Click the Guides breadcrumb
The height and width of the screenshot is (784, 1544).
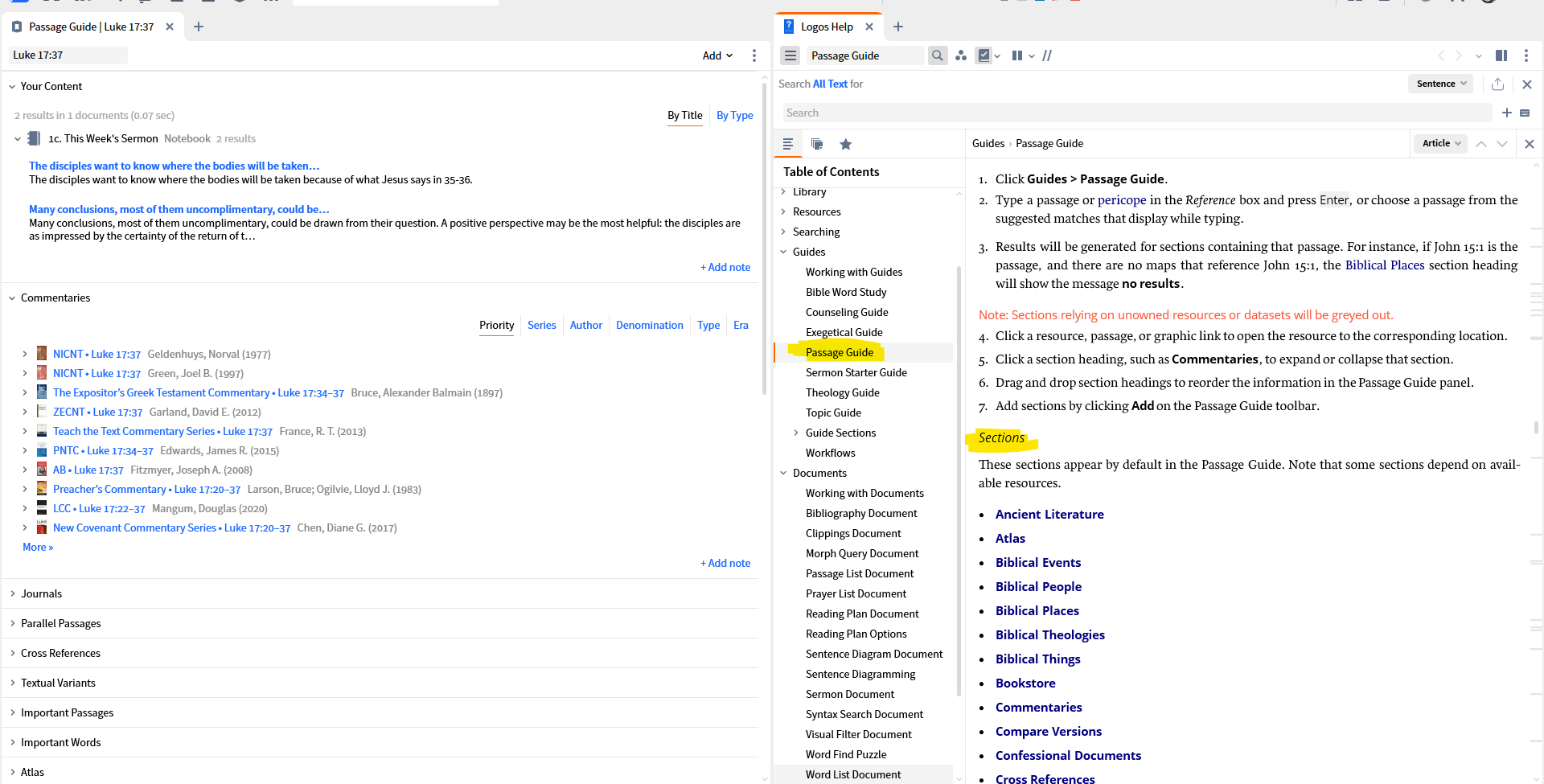coord(988,143)
